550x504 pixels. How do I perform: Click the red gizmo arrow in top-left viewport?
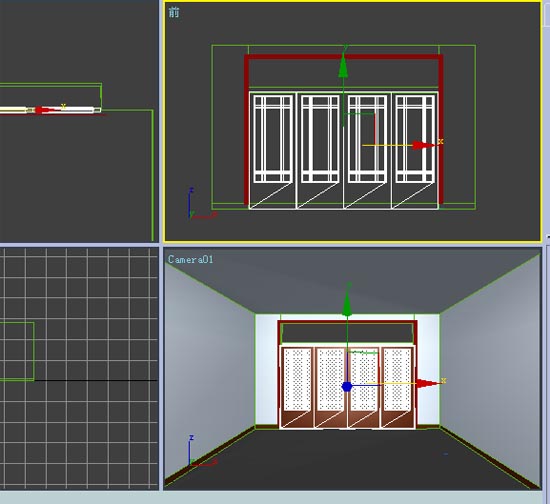pyautogui.click(x=43, y=110)
